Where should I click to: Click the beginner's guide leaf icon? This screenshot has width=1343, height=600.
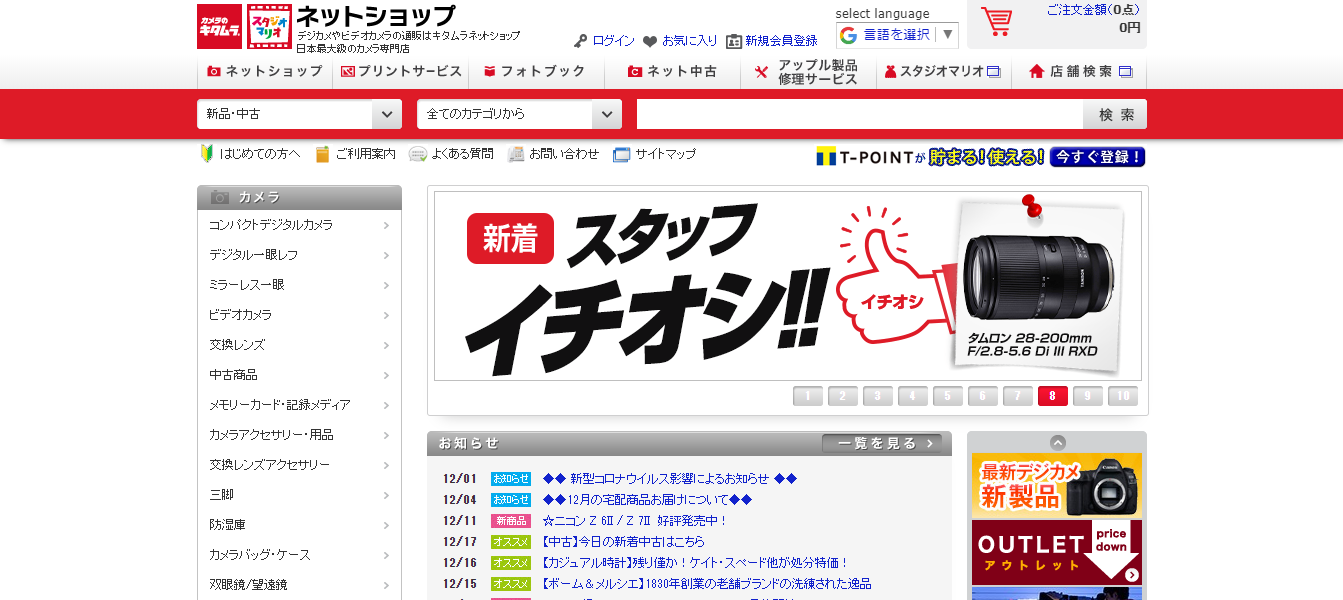[207, 154]
